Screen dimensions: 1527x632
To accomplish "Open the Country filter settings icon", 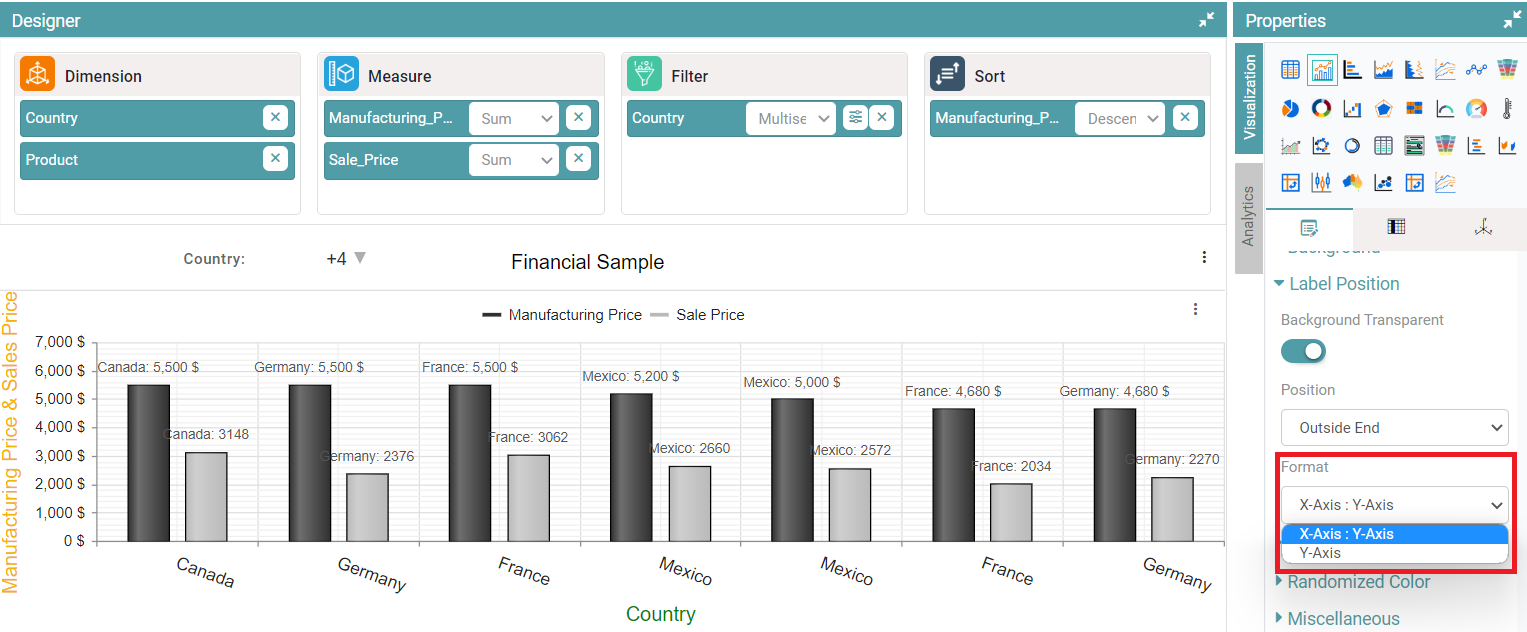I will coord(854,118).
